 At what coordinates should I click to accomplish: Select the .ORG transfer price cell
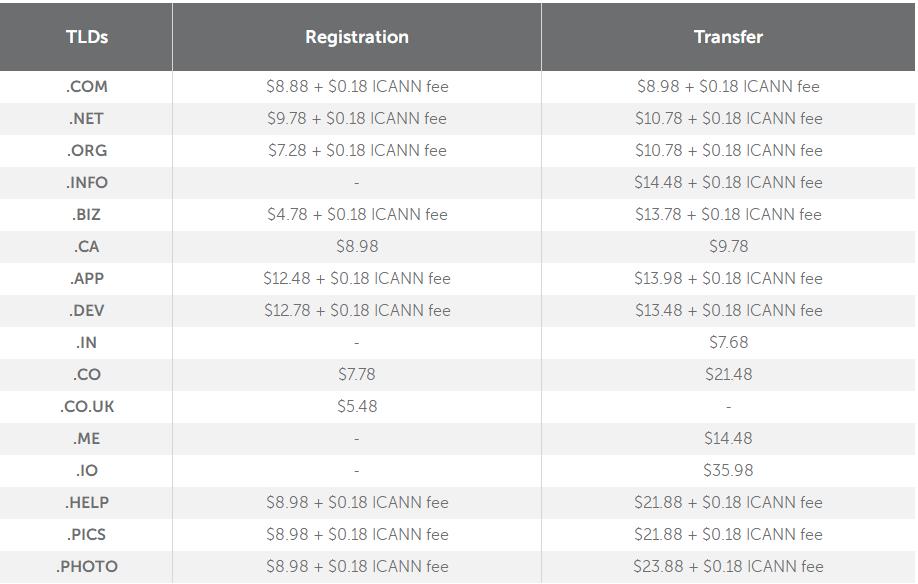point(728,150)
